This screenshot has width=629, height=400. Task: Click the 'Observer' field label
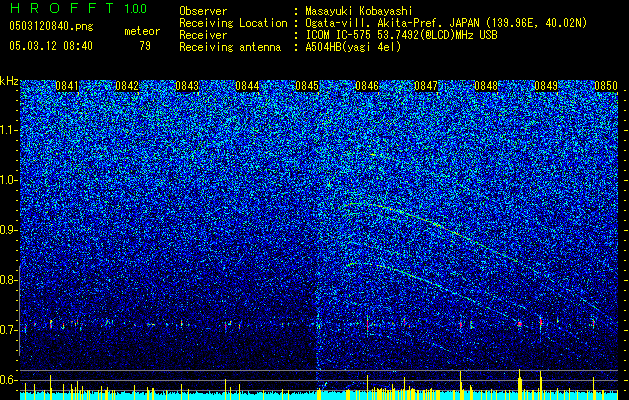point(203,11)
